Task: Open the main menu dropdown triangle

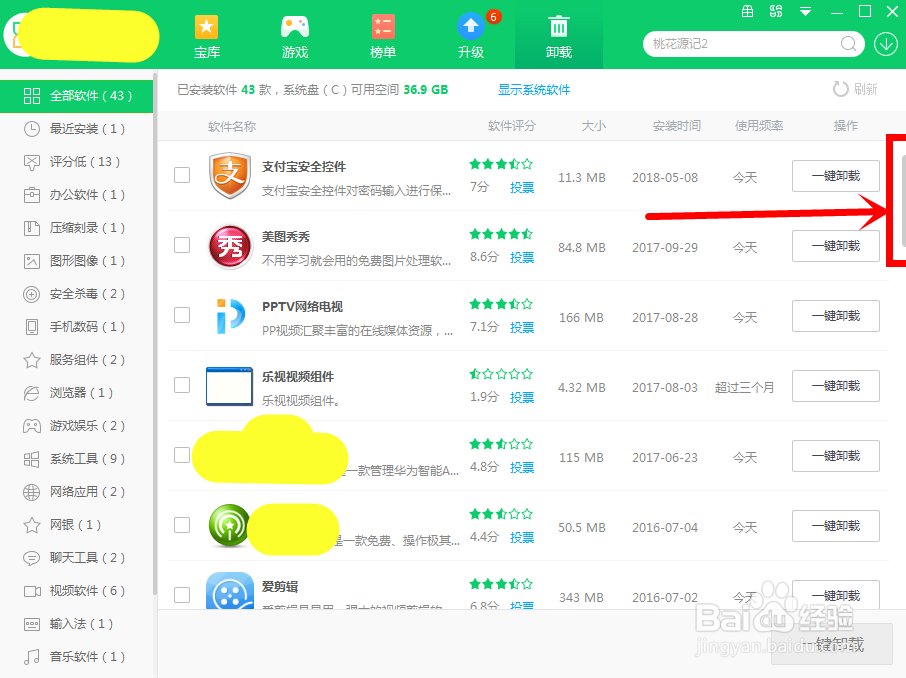Action: point(805,12)
